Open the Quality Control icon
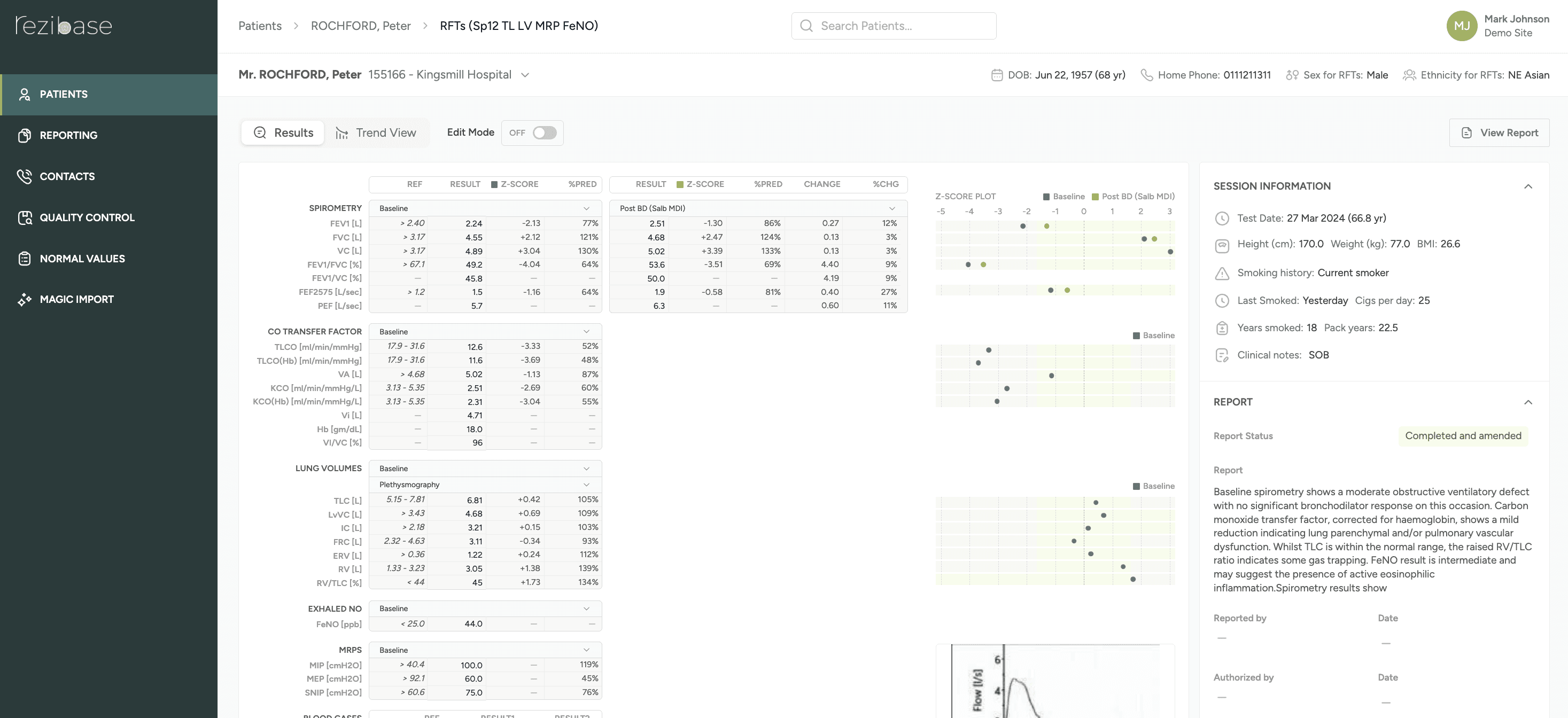This screenshot has height=718, width=1568. [x=25, y=217]
